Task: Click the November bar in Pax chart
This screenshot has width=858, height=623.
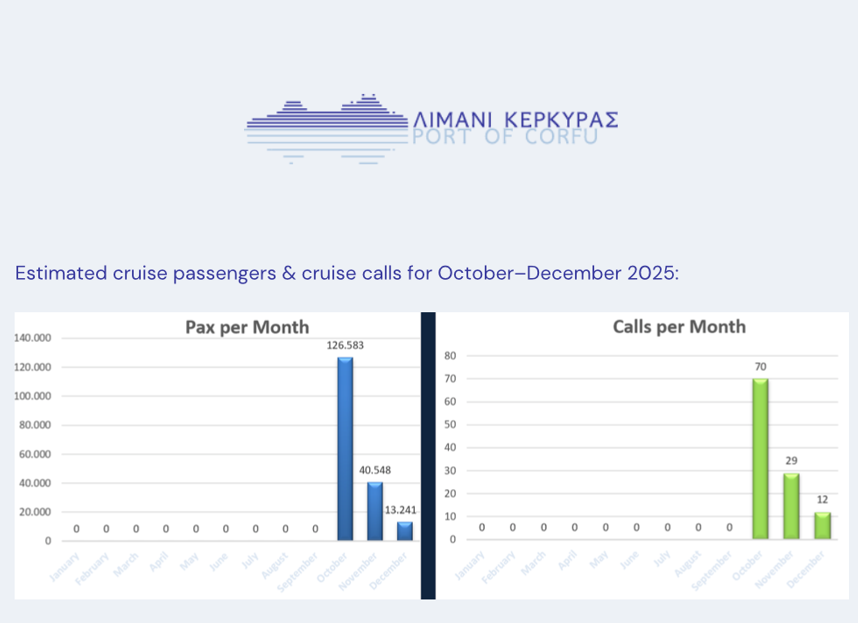Action: coord(375,511)
